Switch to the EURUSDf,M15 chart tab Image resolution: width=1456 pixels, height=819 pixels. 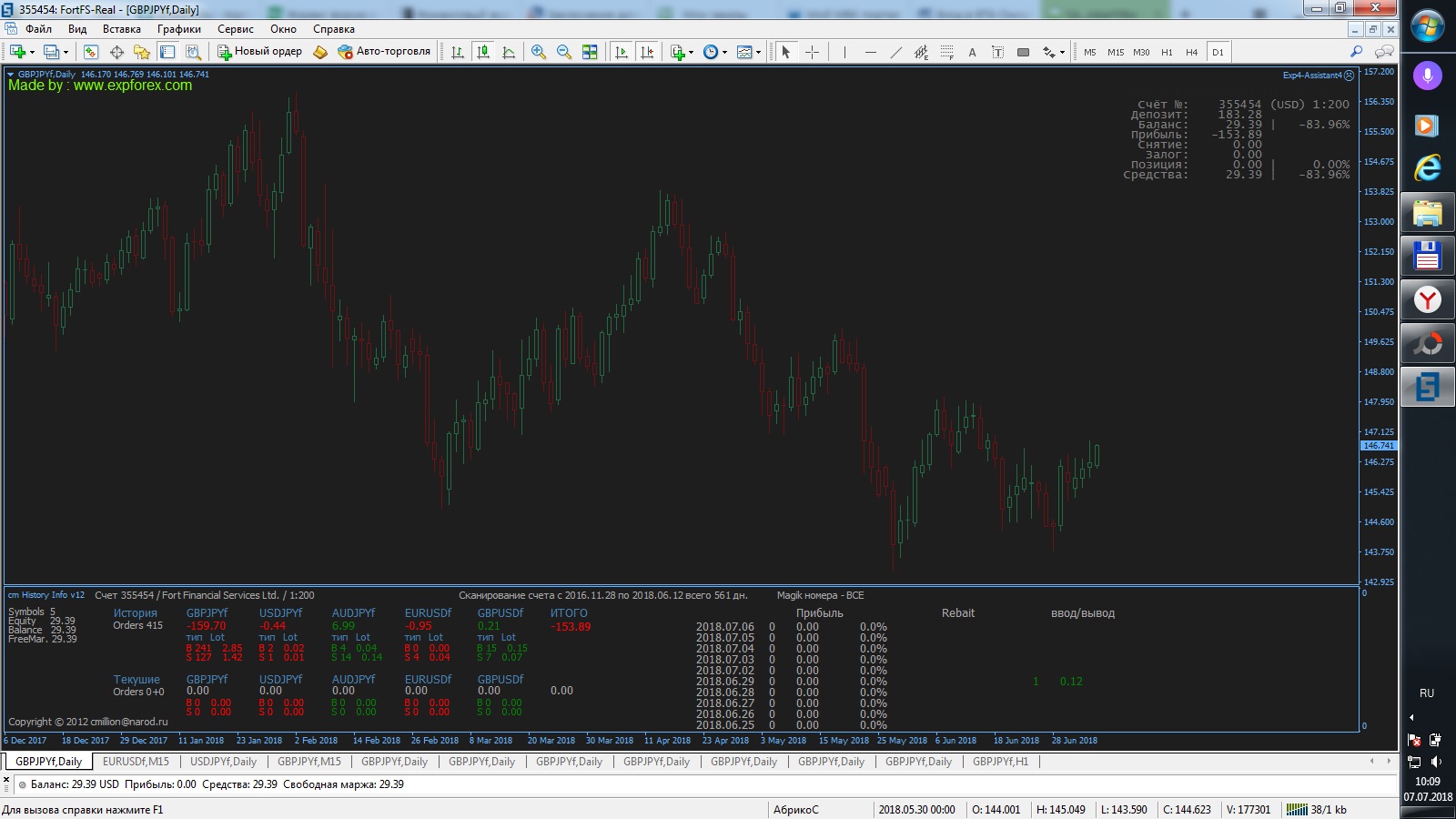tap(136, 762)
